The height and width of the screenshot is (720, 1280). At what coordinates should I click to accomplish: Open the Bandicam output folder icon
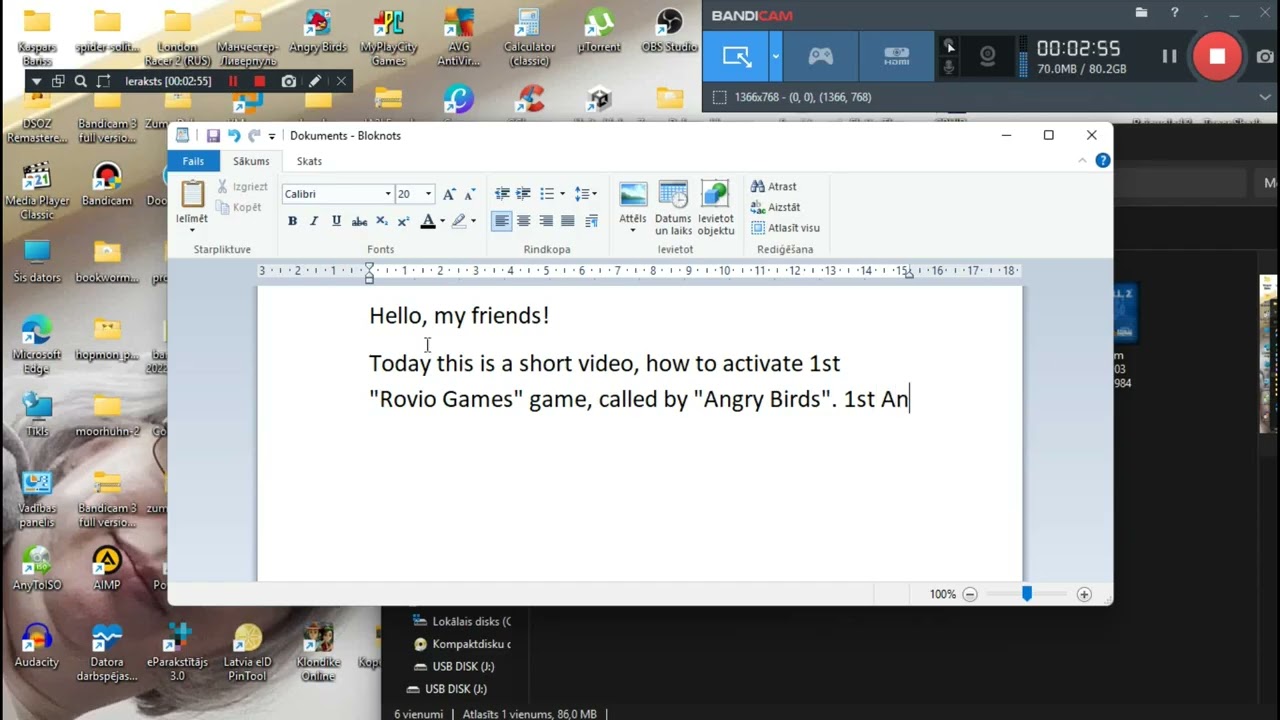1141,13
